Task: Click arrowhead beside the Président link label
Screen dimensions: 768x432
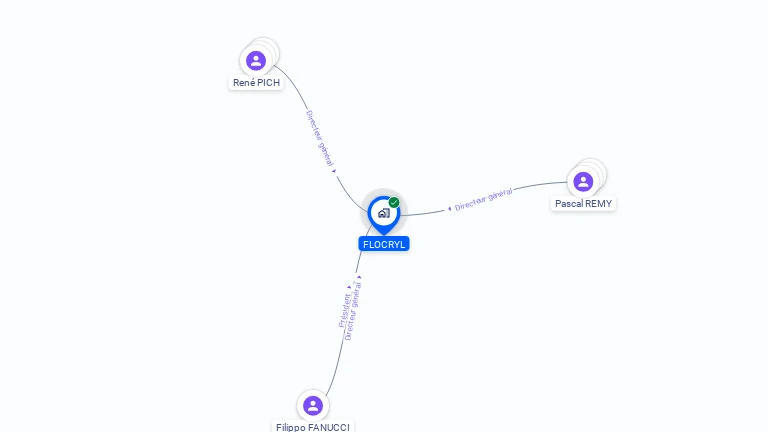Action: (349, 288)
